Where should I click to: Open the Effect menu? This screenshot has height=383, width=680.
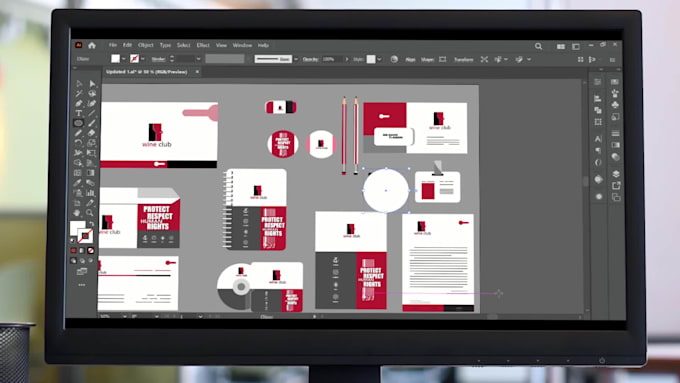(203, 45)
